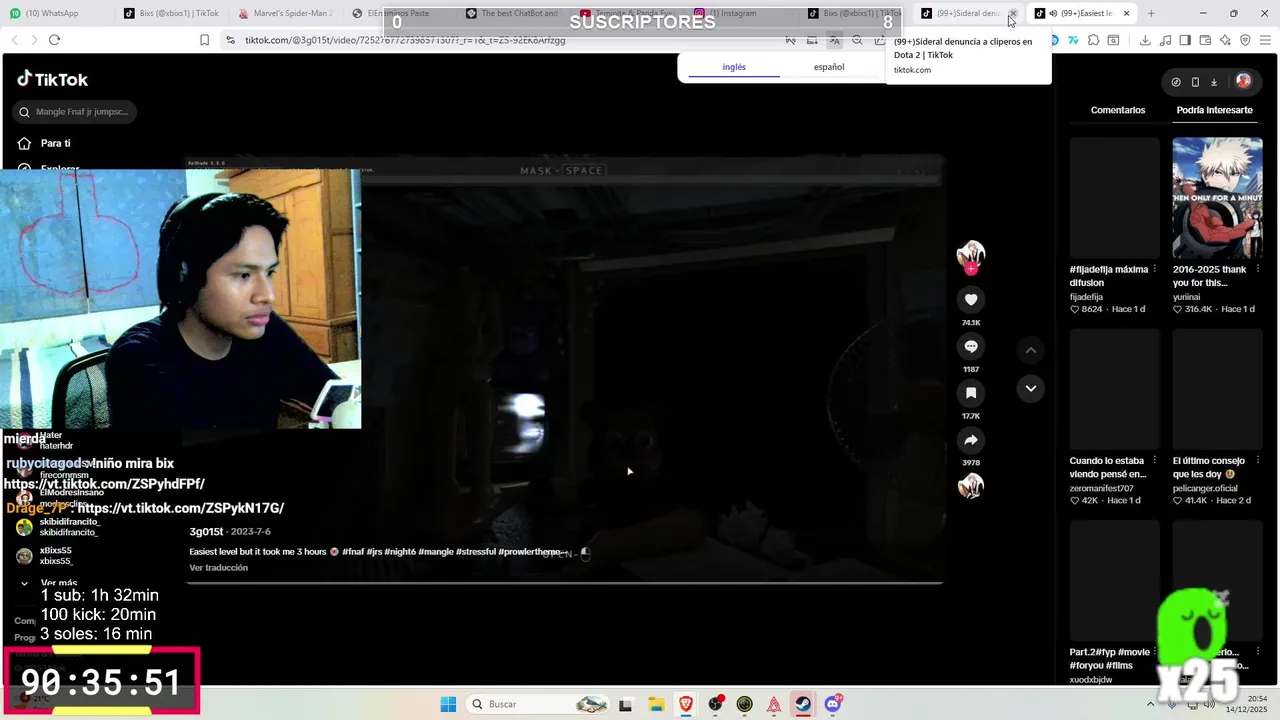Open the #fnaf hashtag
Viewport: 1280px width, 720px height.
353,552
